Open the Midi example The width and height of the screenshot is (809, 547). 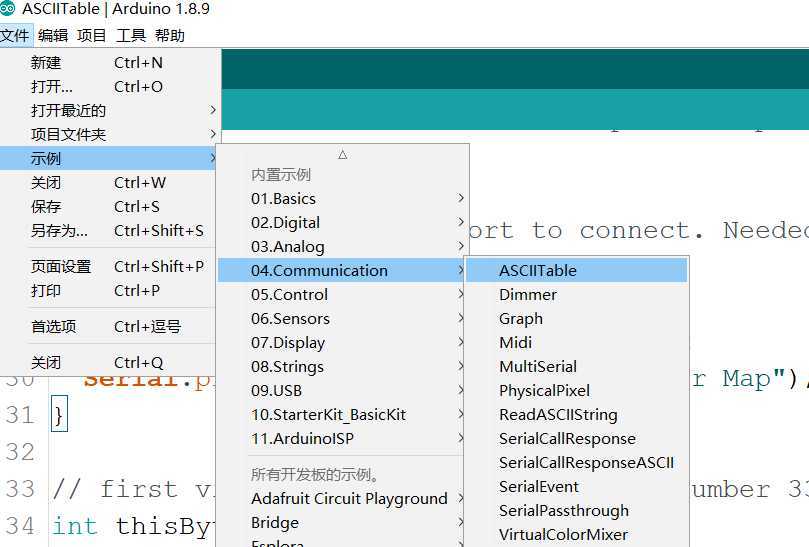pos(577,343)
